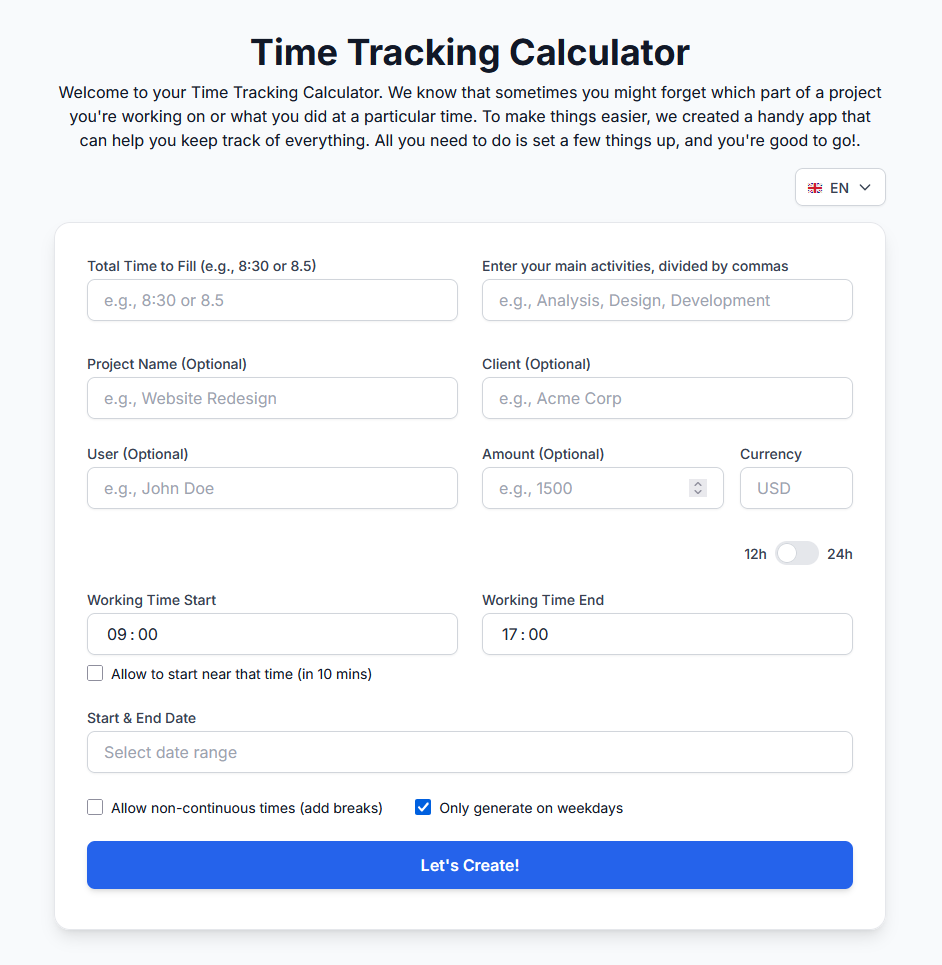Open the date range picker
This screenshot has height=965, width=942.
[x=470, y=752]
